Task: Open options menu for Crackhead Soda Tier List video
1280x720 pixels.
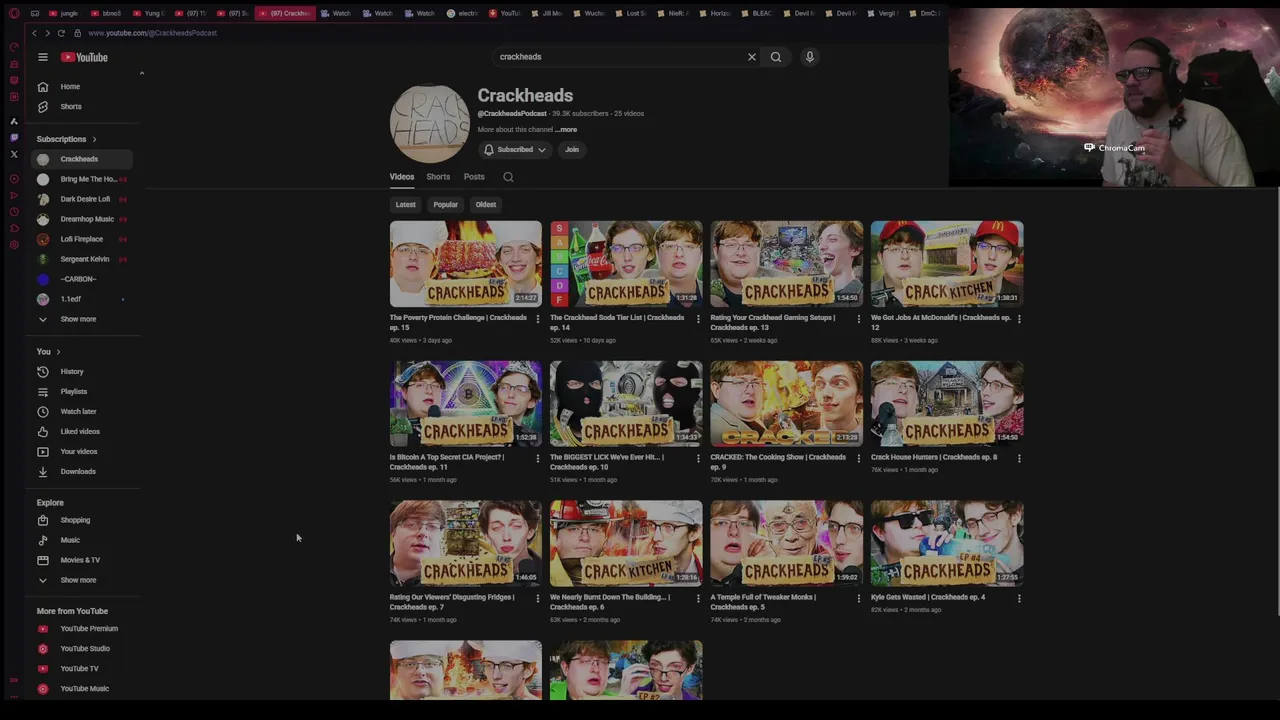Action: pyautogui.click(x=698, y=319)
